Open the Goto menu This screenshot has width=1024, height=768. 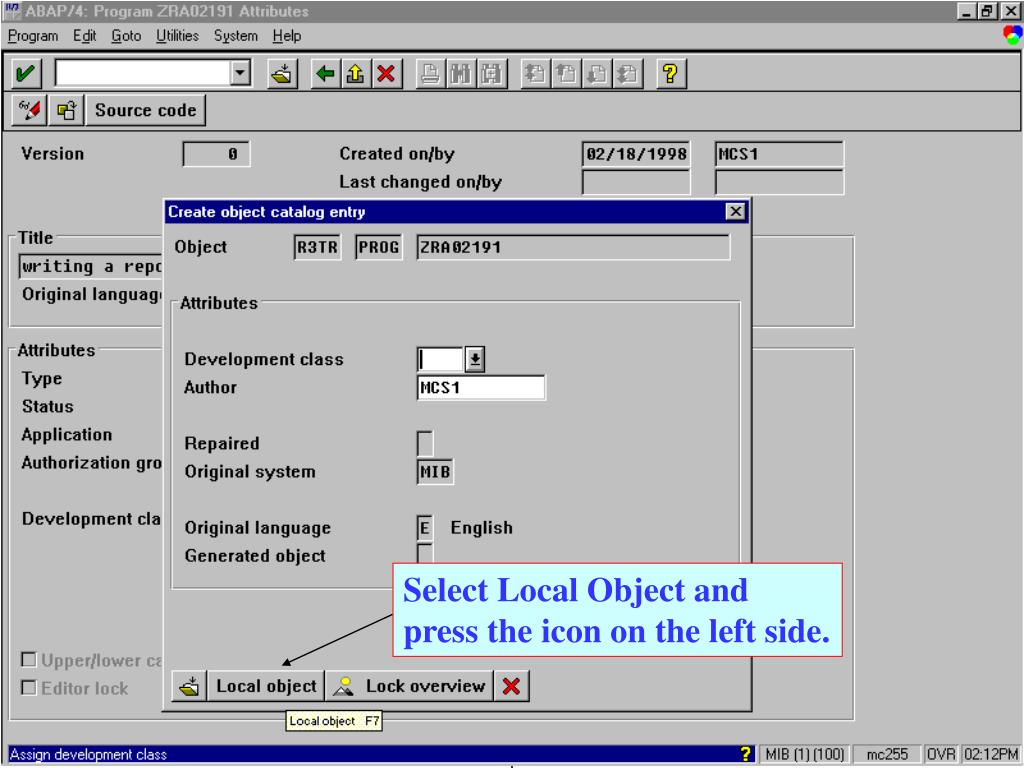click(x=126, y=36)
